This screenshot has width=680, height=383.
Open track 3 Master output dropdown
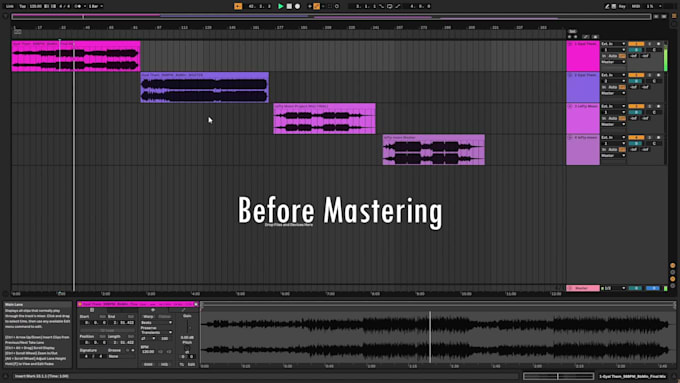tap(613, 124)
